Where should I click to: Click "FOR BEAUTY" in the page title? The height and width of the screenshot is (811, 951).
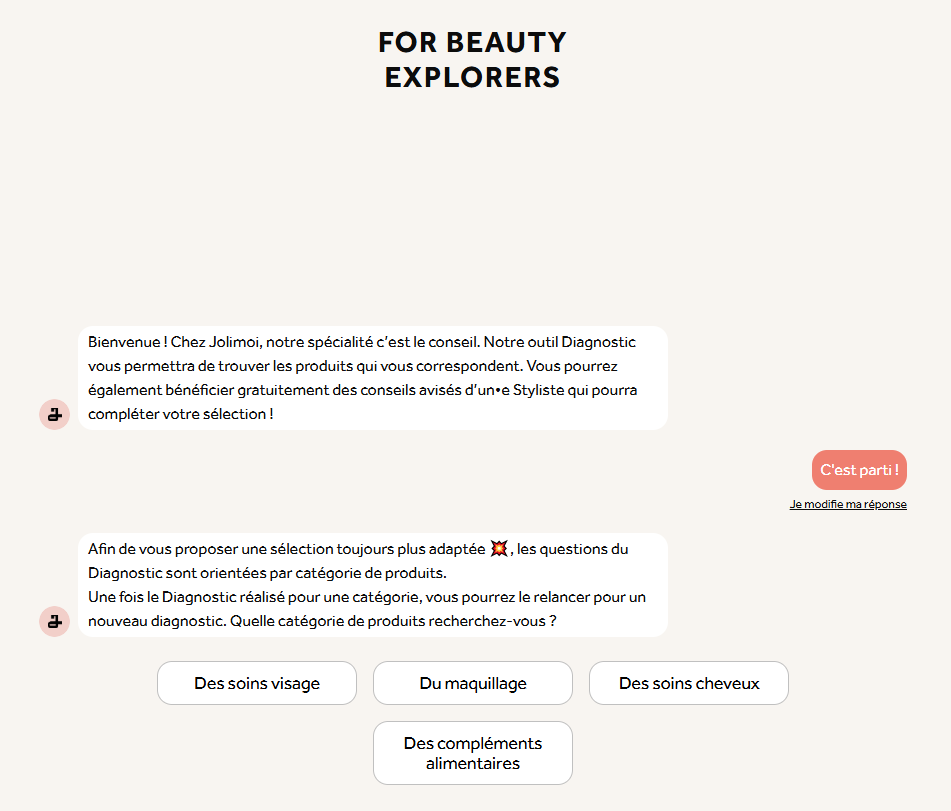click(x=473, y=42)
